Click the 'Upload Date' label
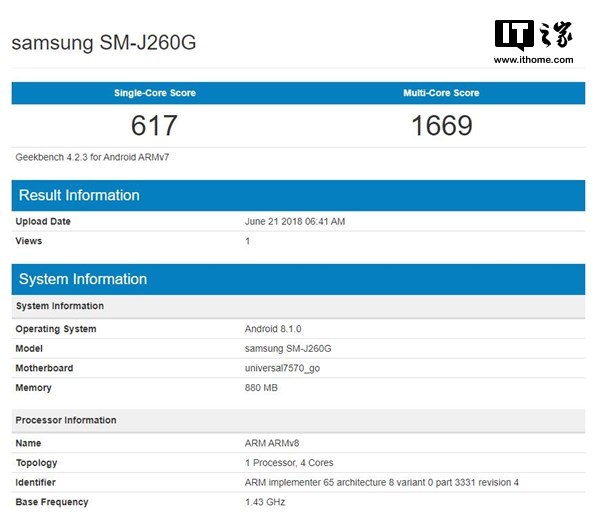The height and width of the screenshot is (524, 600). pos(43,222)
